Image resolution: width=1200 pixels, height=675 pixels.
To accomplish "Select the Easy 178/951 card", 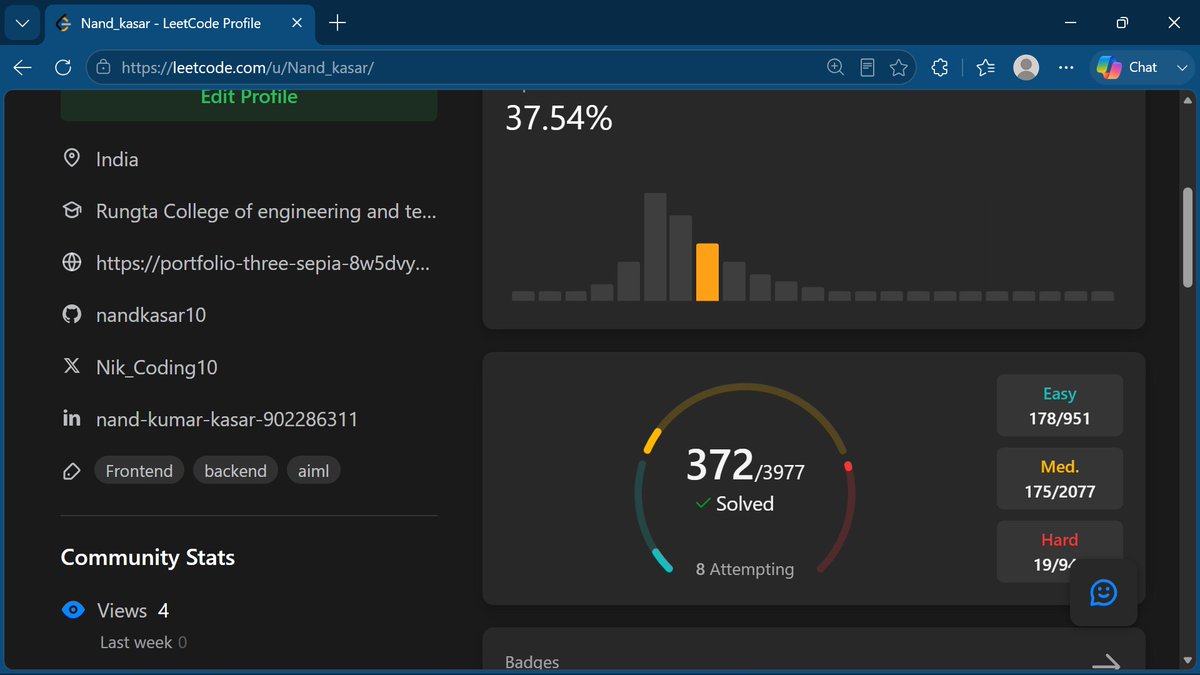I will (1059, 405).
